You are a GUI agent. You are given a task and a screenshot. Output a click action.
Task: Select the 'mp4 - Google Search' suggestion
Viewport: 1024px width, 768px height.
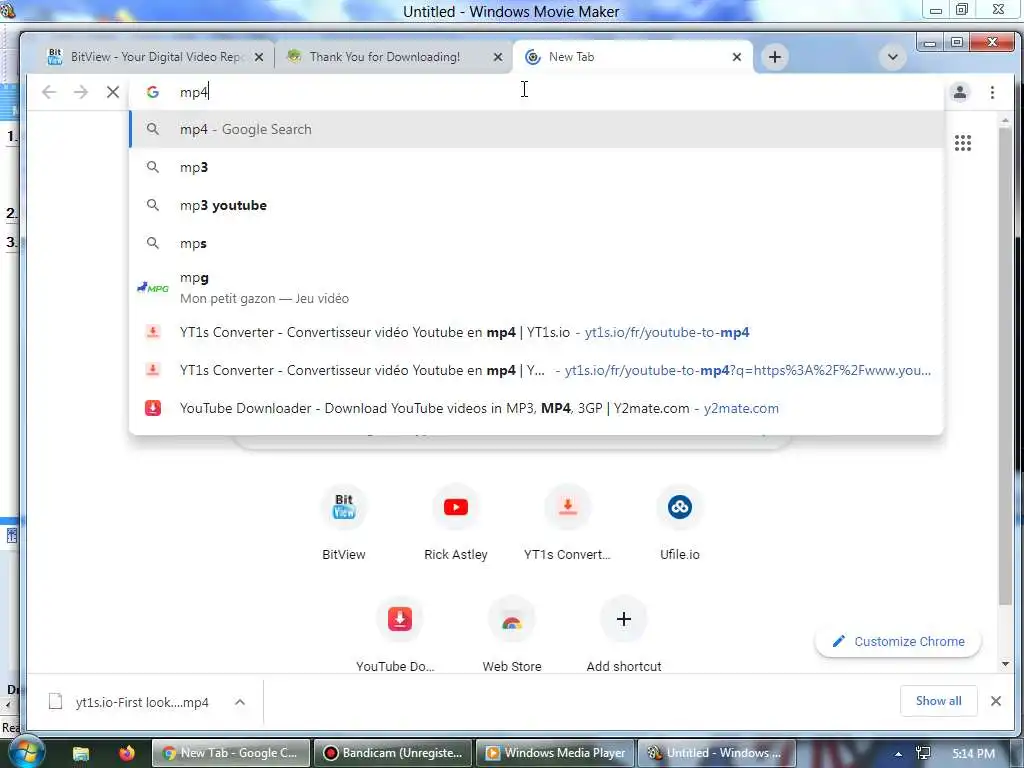pos(536,129)
